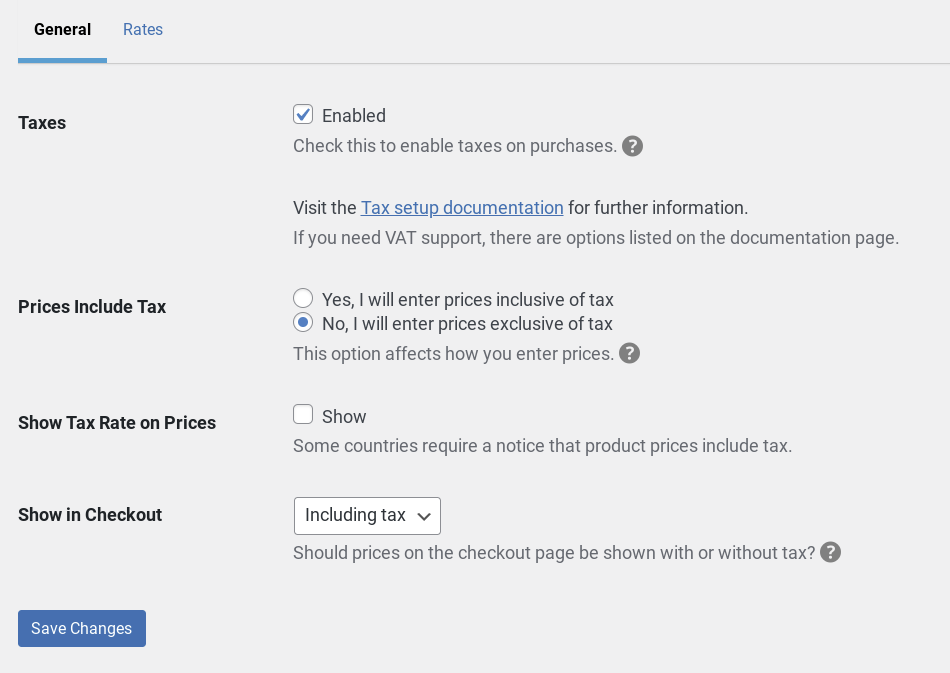Click the Show label beside its checkbox
950x673 pixels.
tap(344, 416)
